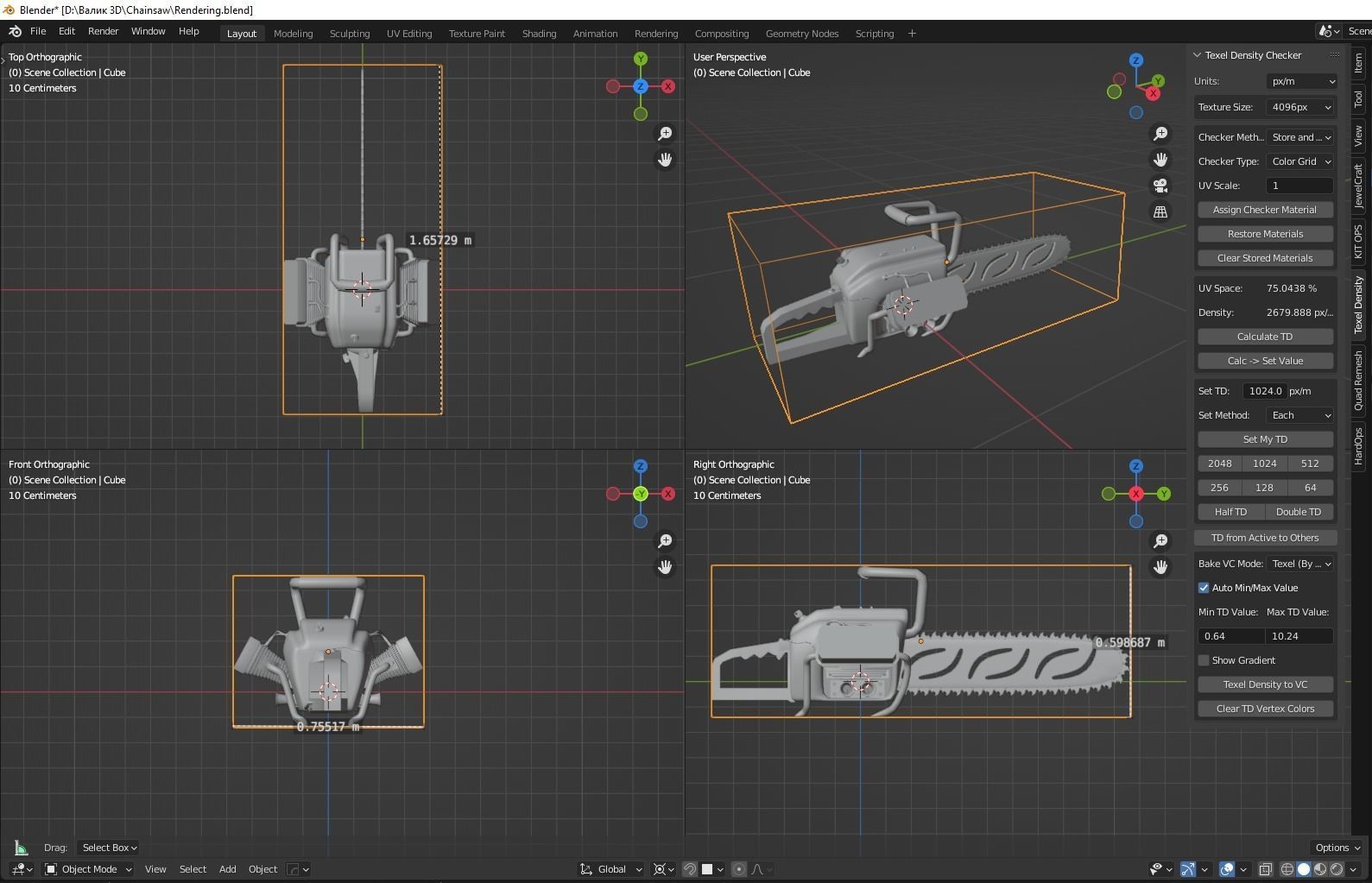Collapse the Texel Density Checker panel
This screenshot has height=883, width=1372.
1198,55
